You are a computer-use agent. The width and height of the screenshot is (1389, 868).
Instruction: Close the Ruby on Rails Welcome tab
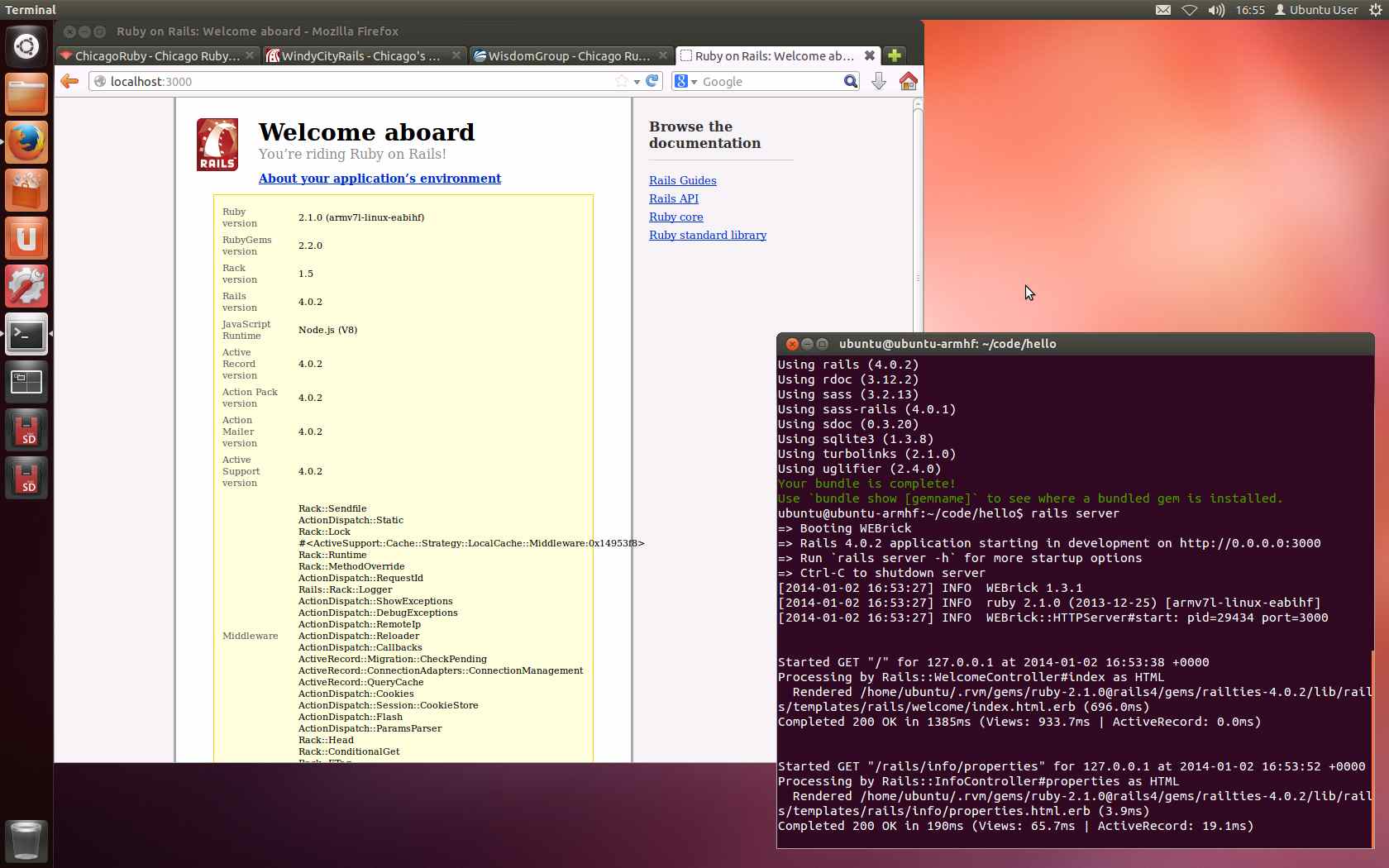pyautogui.click(x=869, y=55)
